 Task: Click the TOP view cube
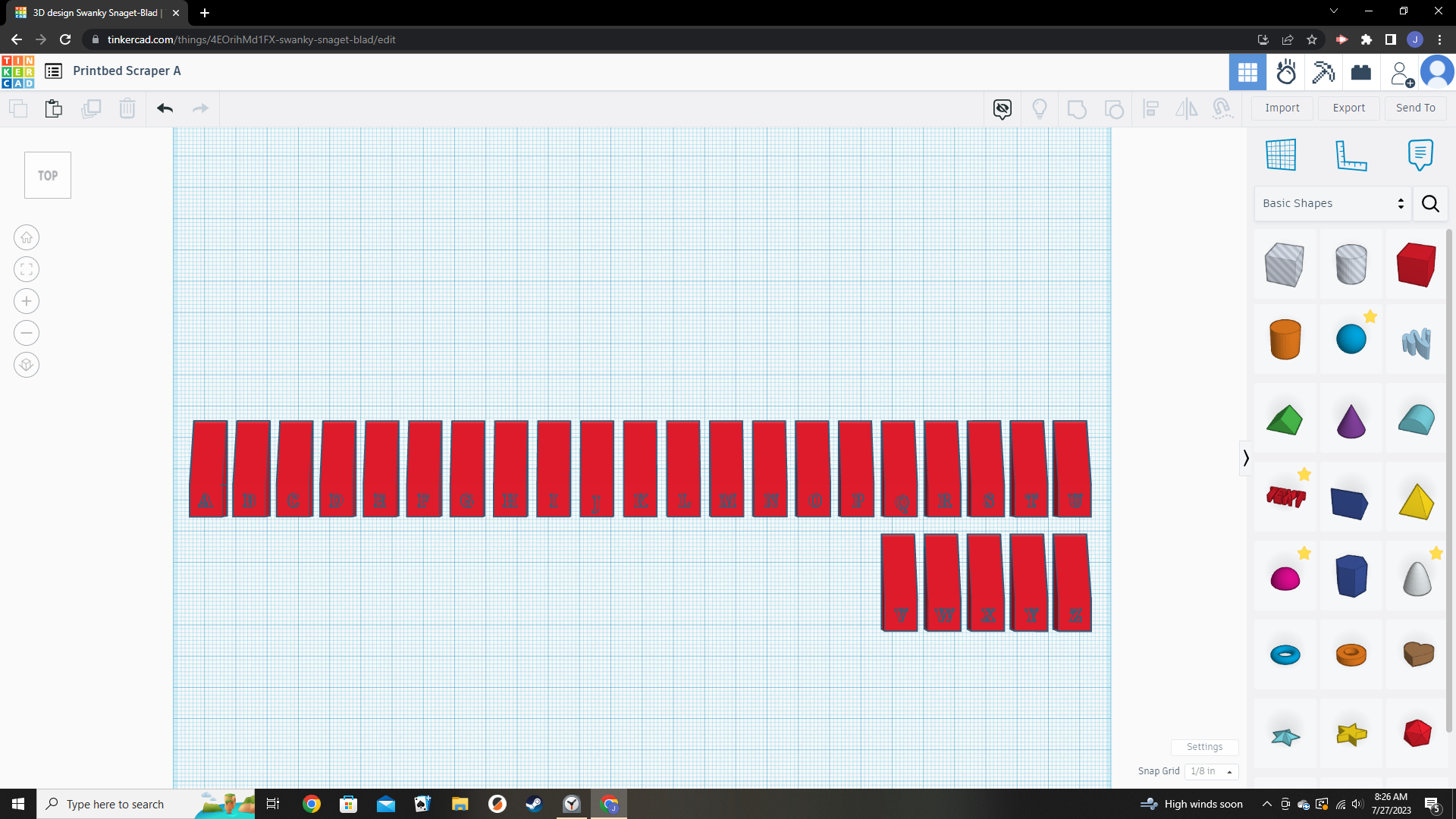(48, 175)
